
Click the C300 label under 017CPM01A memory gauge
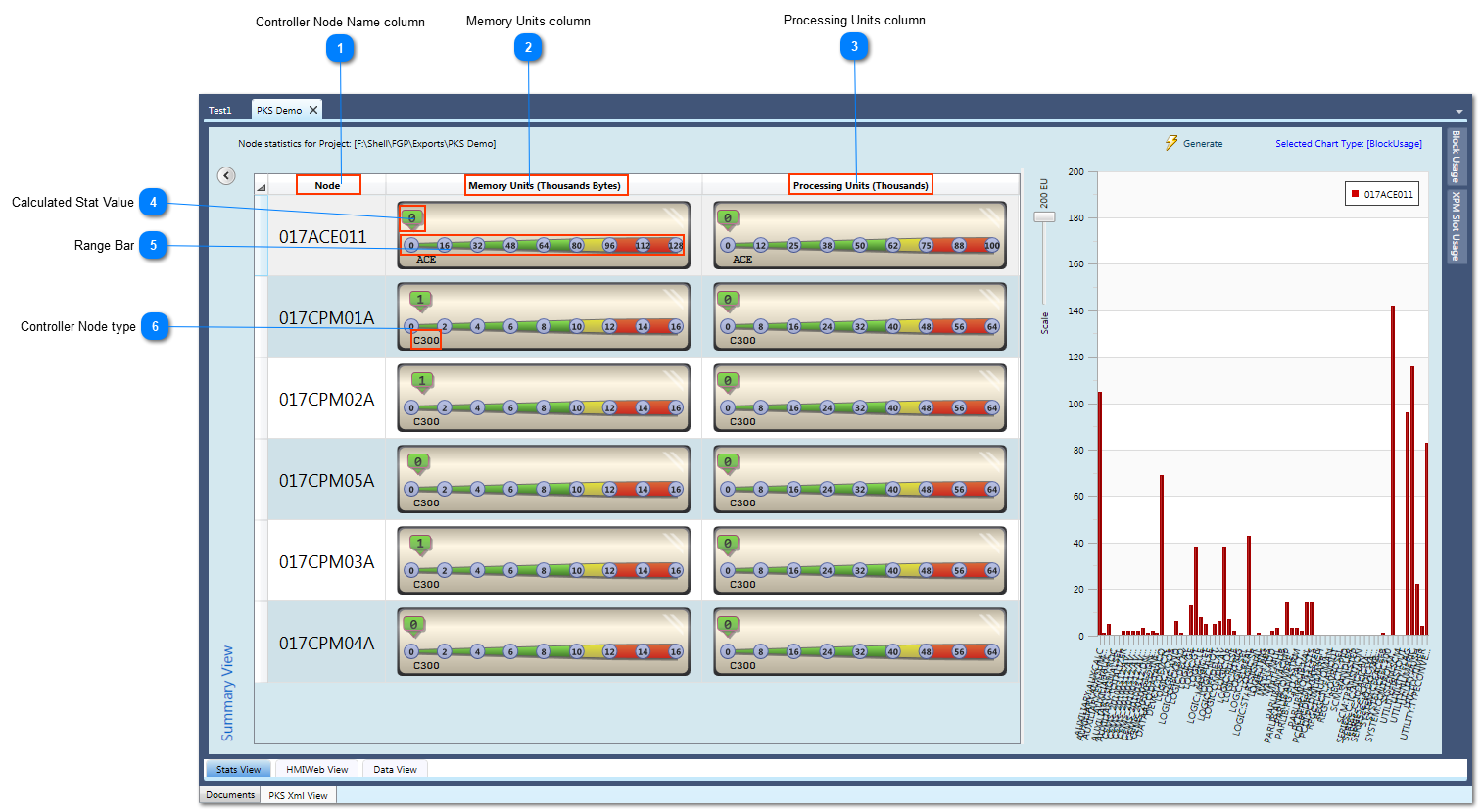426,340
